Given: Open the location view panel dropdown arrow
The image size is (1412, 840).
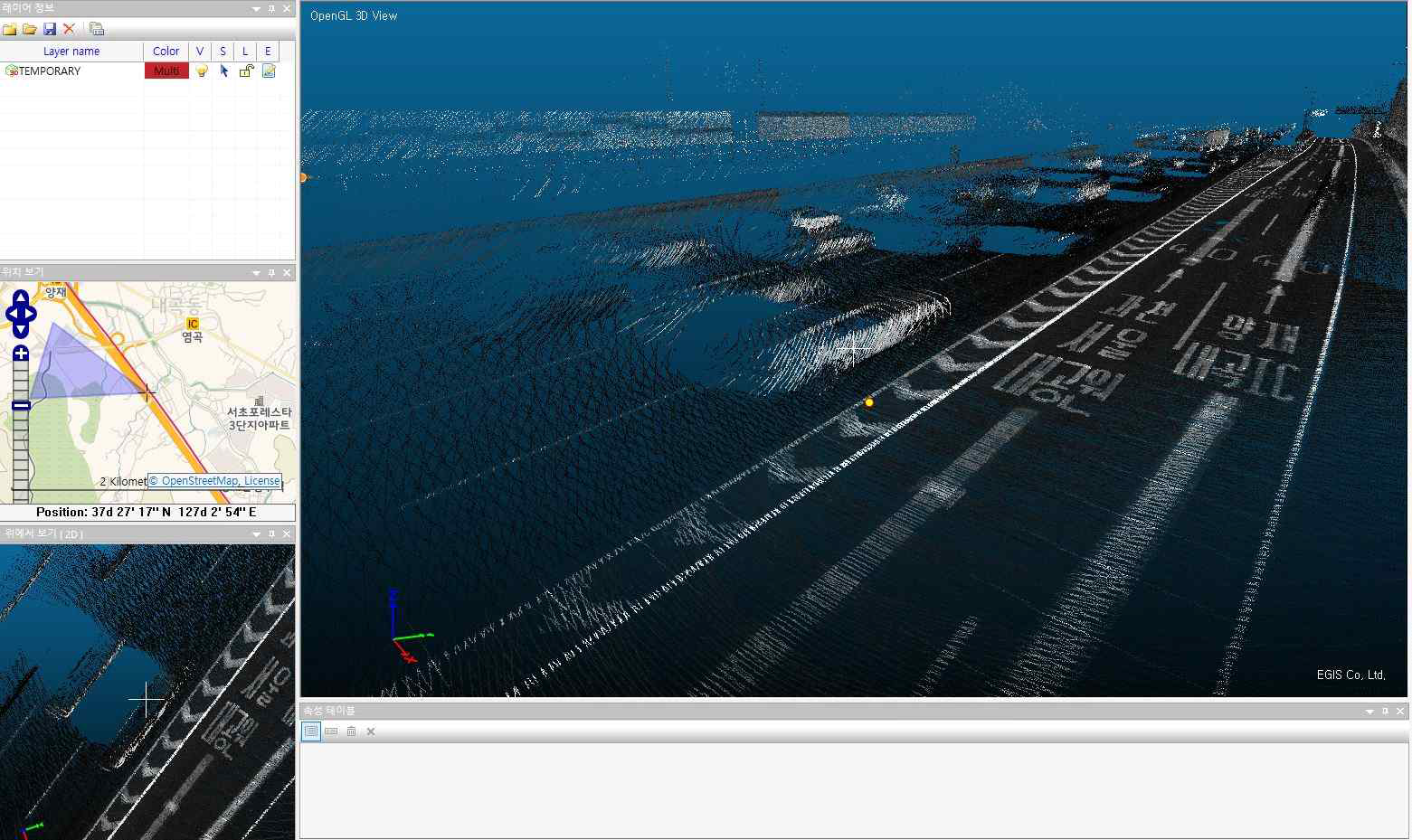Looking at the screenshot, I should [x=256, y=273].
